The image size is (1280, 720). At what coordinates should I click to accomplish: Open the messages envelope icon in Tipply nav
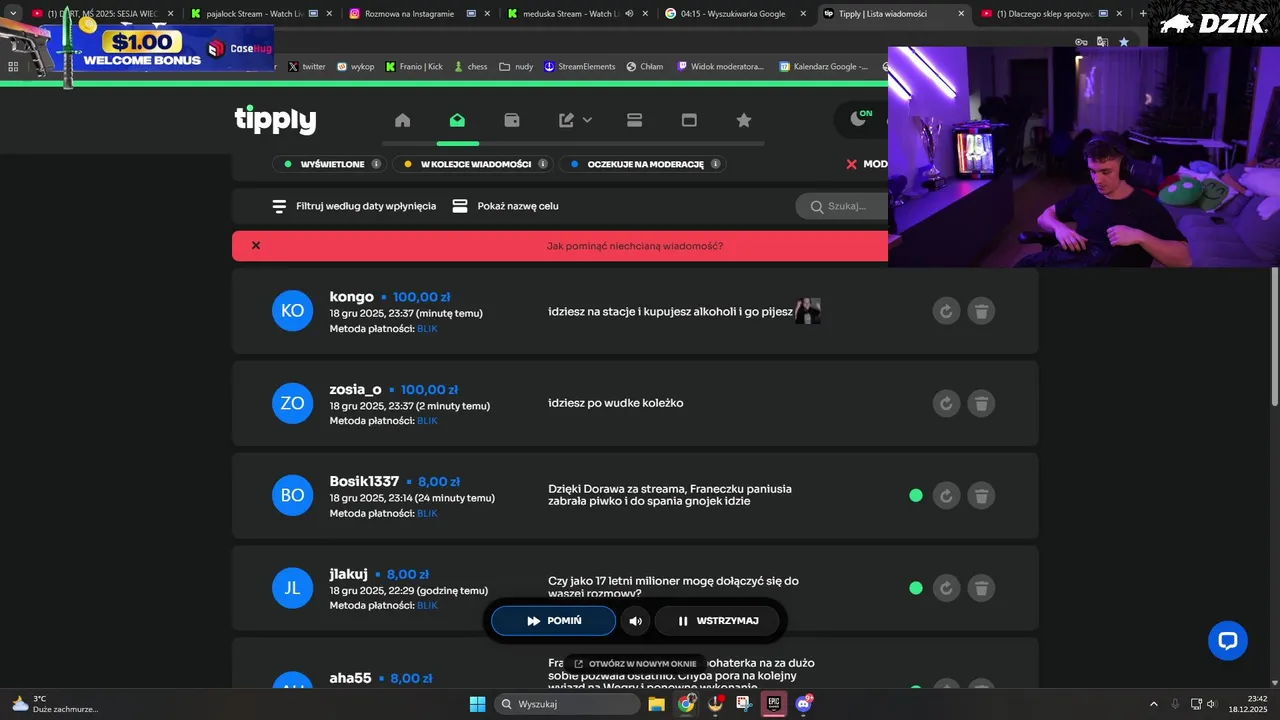pos(457,120)
